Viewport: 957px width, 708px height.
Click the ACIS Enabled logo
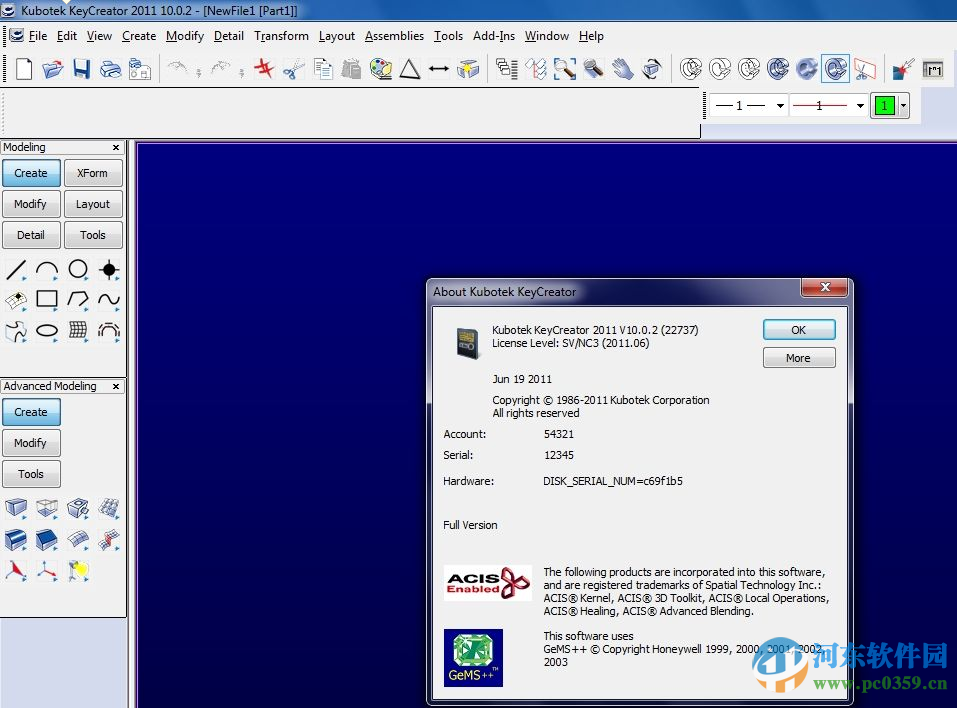tap(487, 583)
